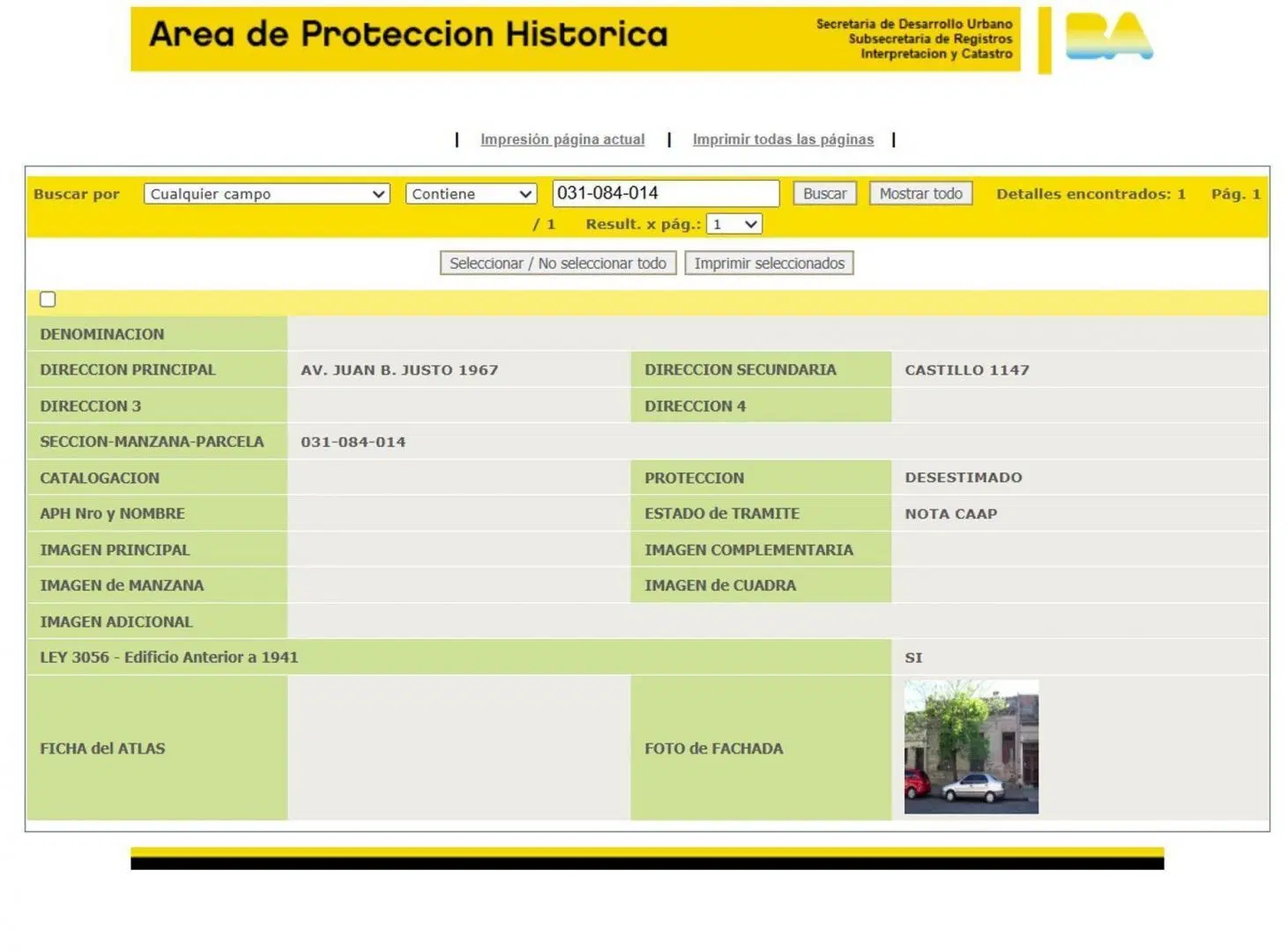Click the 'DIRECCION 4' label
Viewport: 1288px width, 952px height.
695,406
